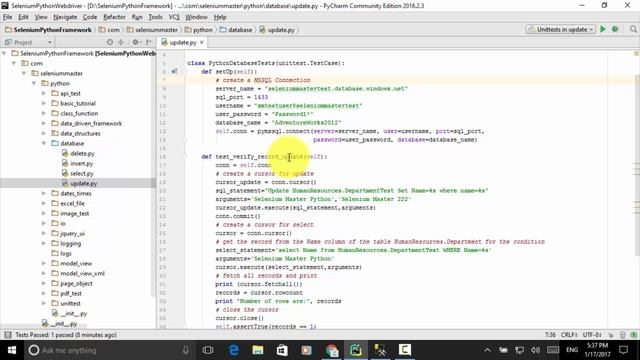Click Scroll from Source icon in Project panel
The width and height of the screenshot is (640, 360).
(110, 42)
